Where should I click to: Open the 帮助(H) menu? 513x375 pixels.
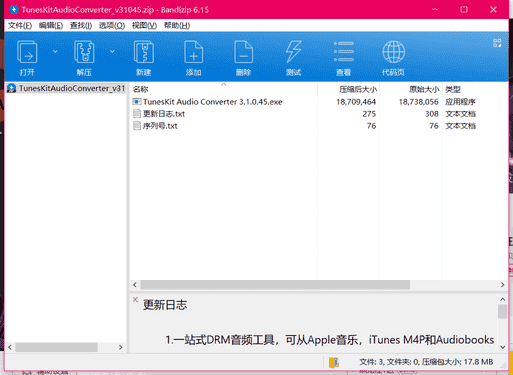pyautogui.click(x=177, y=26)
